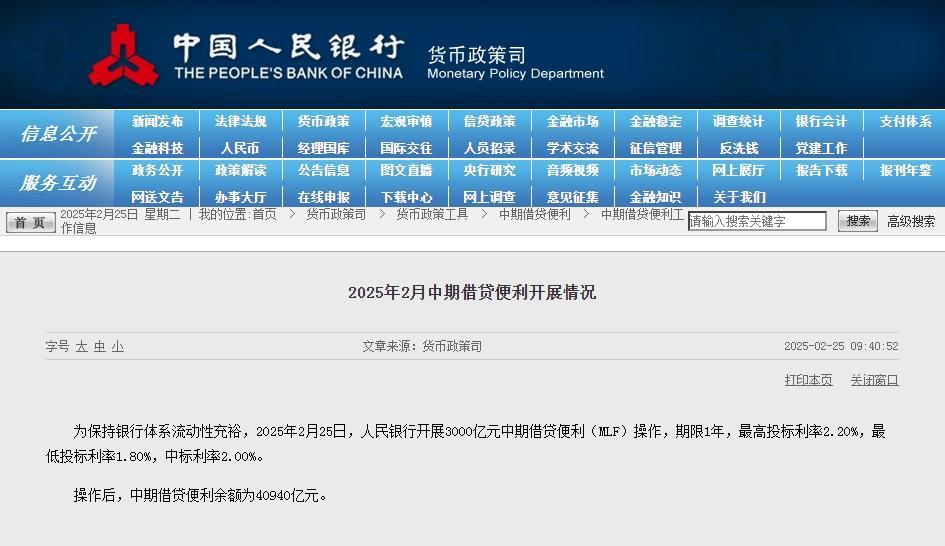The height and width of the screenshot is (546, 945).
Task: Open breadcrumb link 中期借贷便利
Action: click(x=535, y=215)
